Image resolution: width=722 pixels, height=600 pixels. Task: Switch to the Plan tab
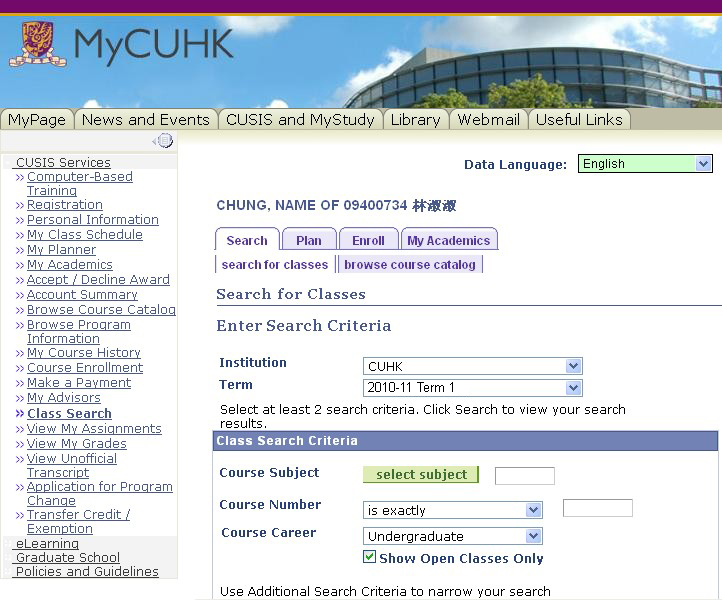pyautogui.click(x=309, y=240)
